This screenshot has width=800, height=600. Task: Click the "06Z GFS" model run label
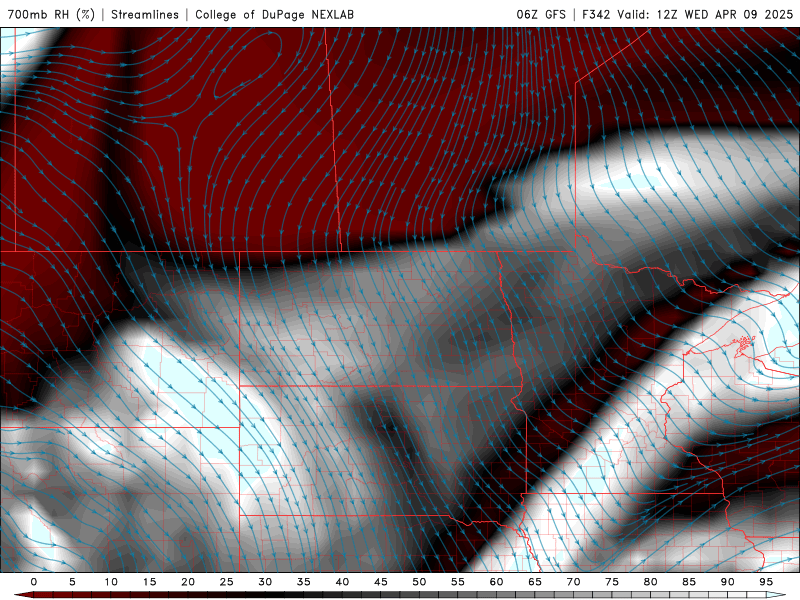tap(541, 14)
